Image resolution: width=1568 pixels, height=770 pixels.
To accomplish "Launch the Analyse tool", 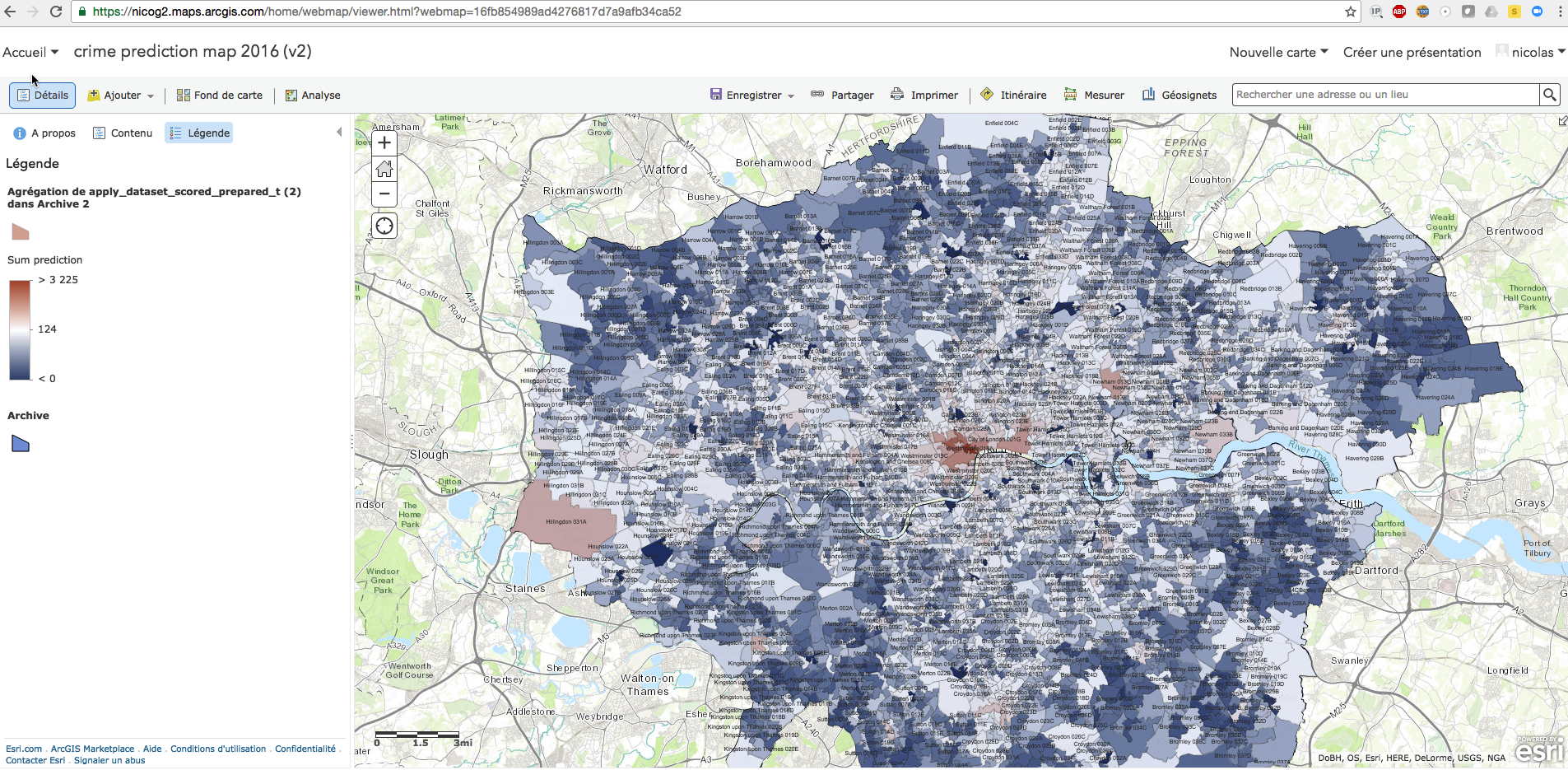I will [x=313, y=95].
